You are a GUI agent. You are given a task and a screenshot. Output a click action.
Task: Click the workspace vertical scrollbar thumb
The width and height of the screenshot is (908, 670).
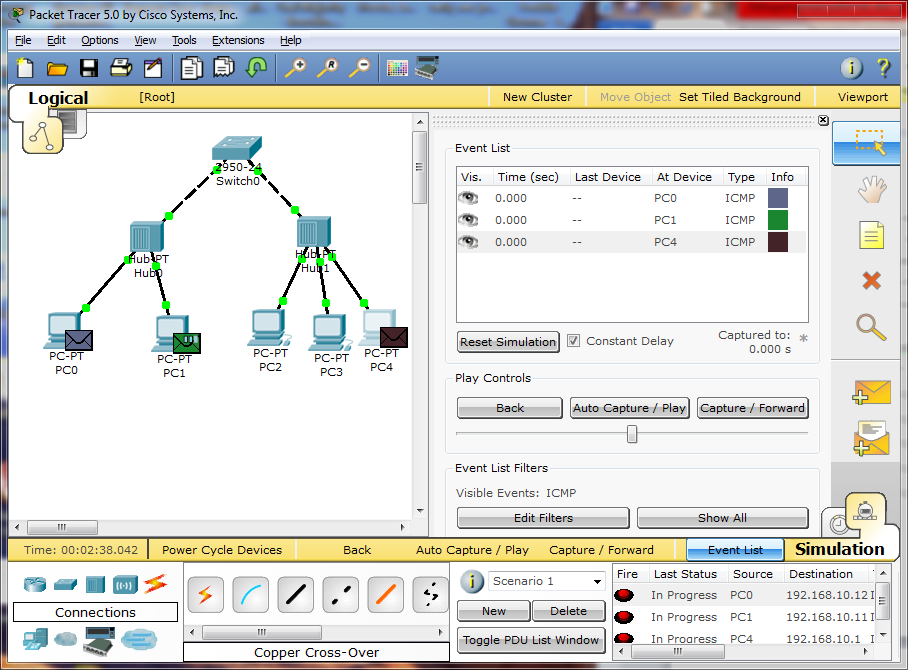[x=419, y=167]
